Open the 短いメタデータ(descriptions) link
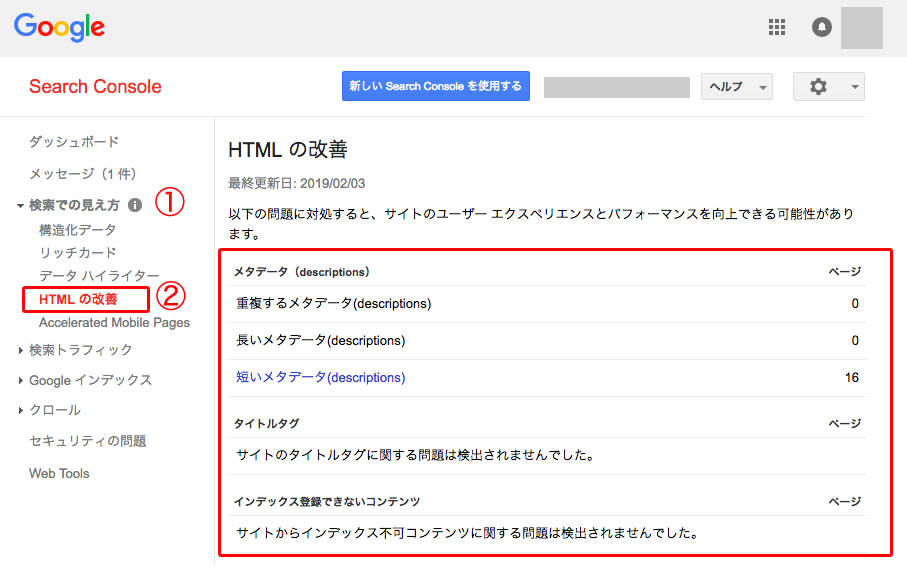The width and height of the screenshot is (907, 575). click(320, 377)
